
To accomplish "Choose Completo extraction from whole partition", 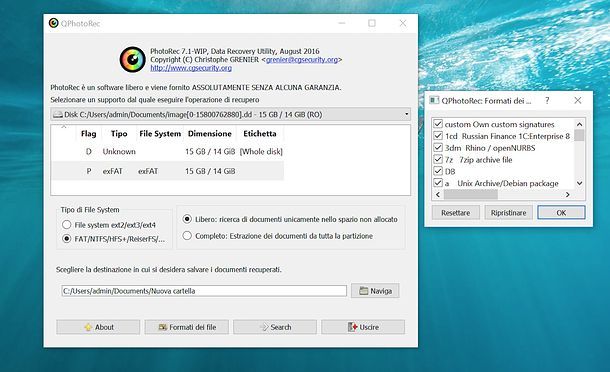I will (187, 236).
